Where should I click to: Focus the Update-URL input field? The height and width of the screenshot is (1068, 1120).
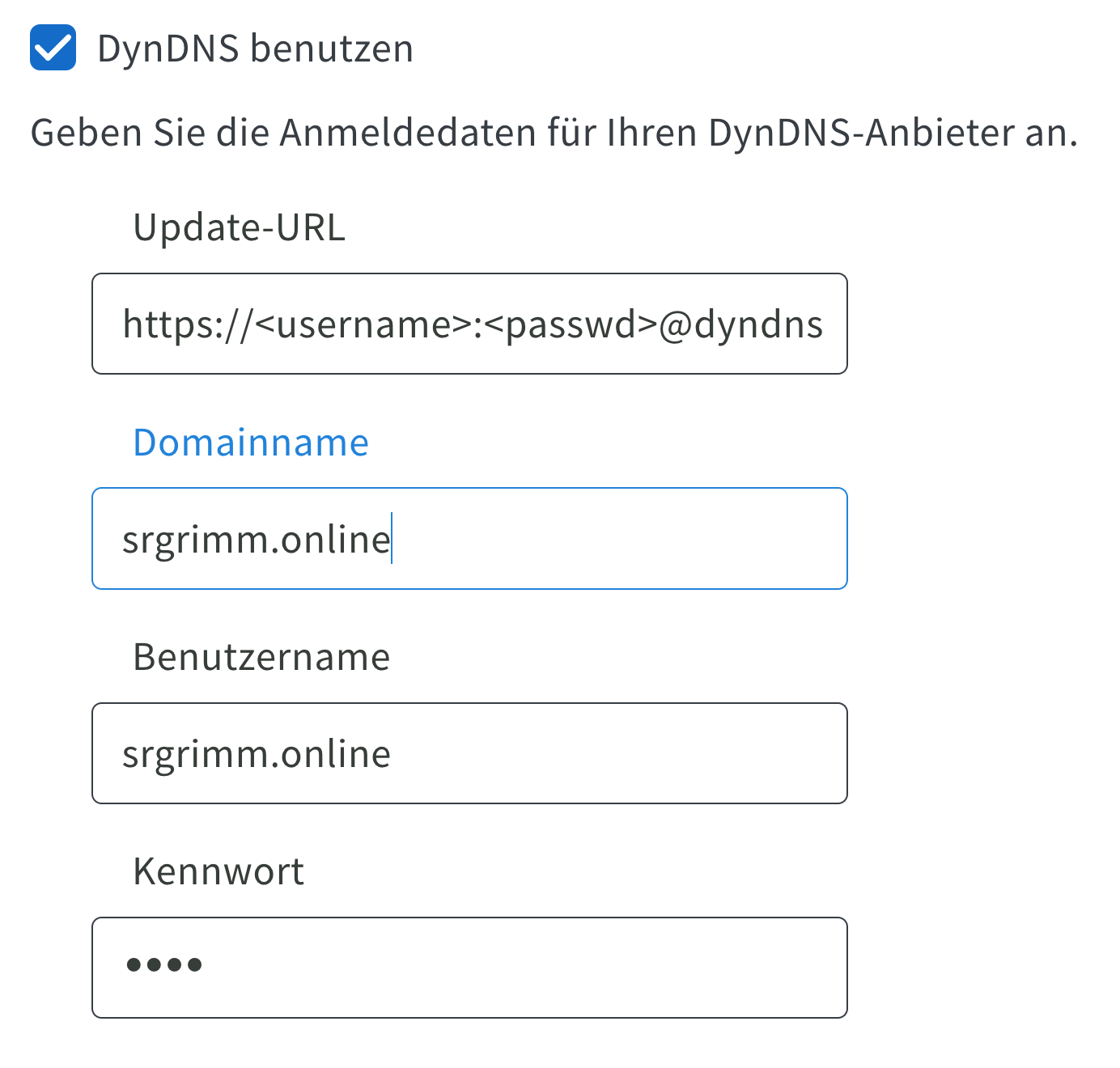click(469, 324)
